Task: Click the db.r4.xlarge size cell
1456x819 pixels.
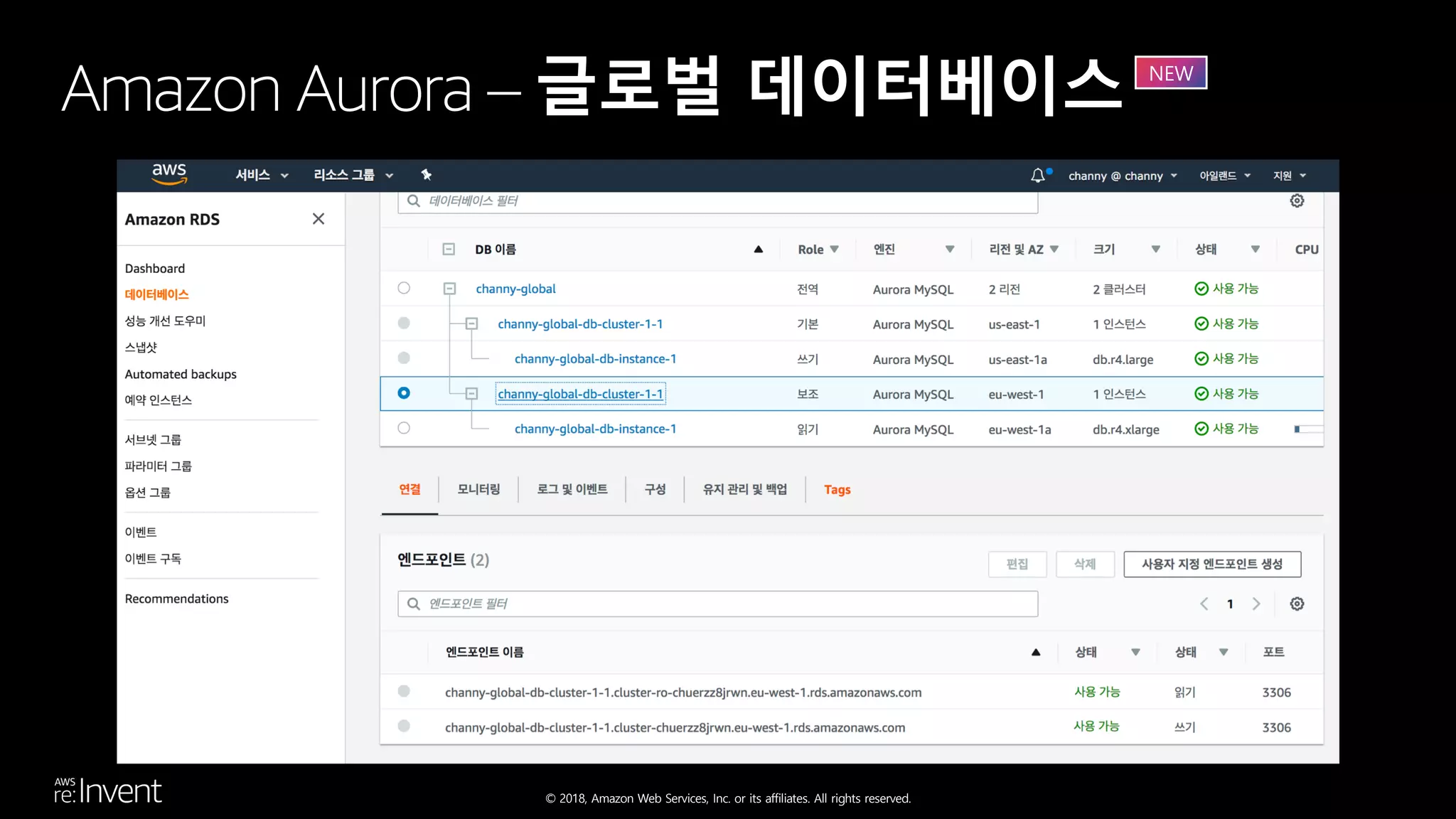Action: click(1126, 429)
